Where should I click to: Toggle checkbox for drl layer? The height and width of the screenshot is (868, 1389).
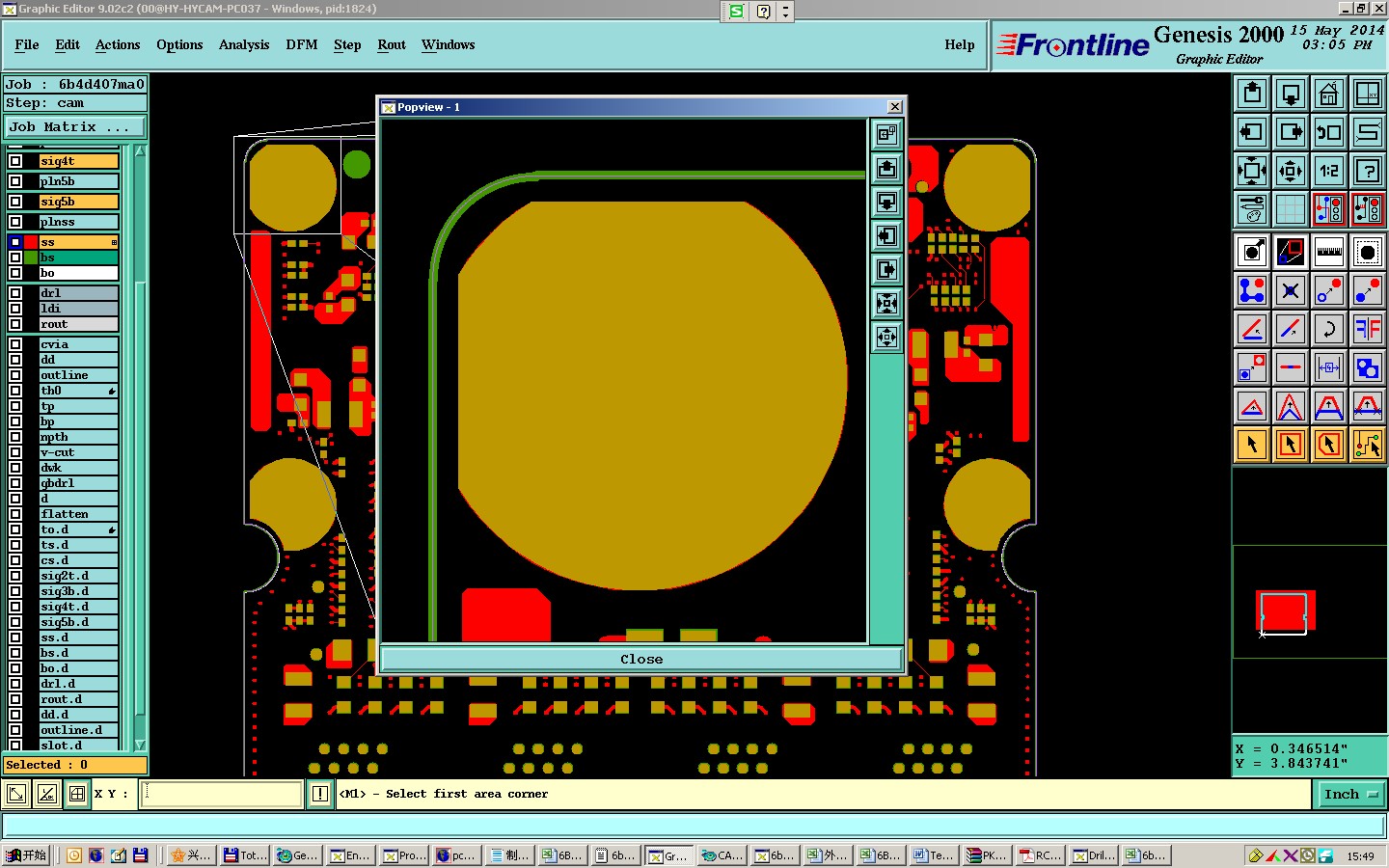(x=15, y=293)
